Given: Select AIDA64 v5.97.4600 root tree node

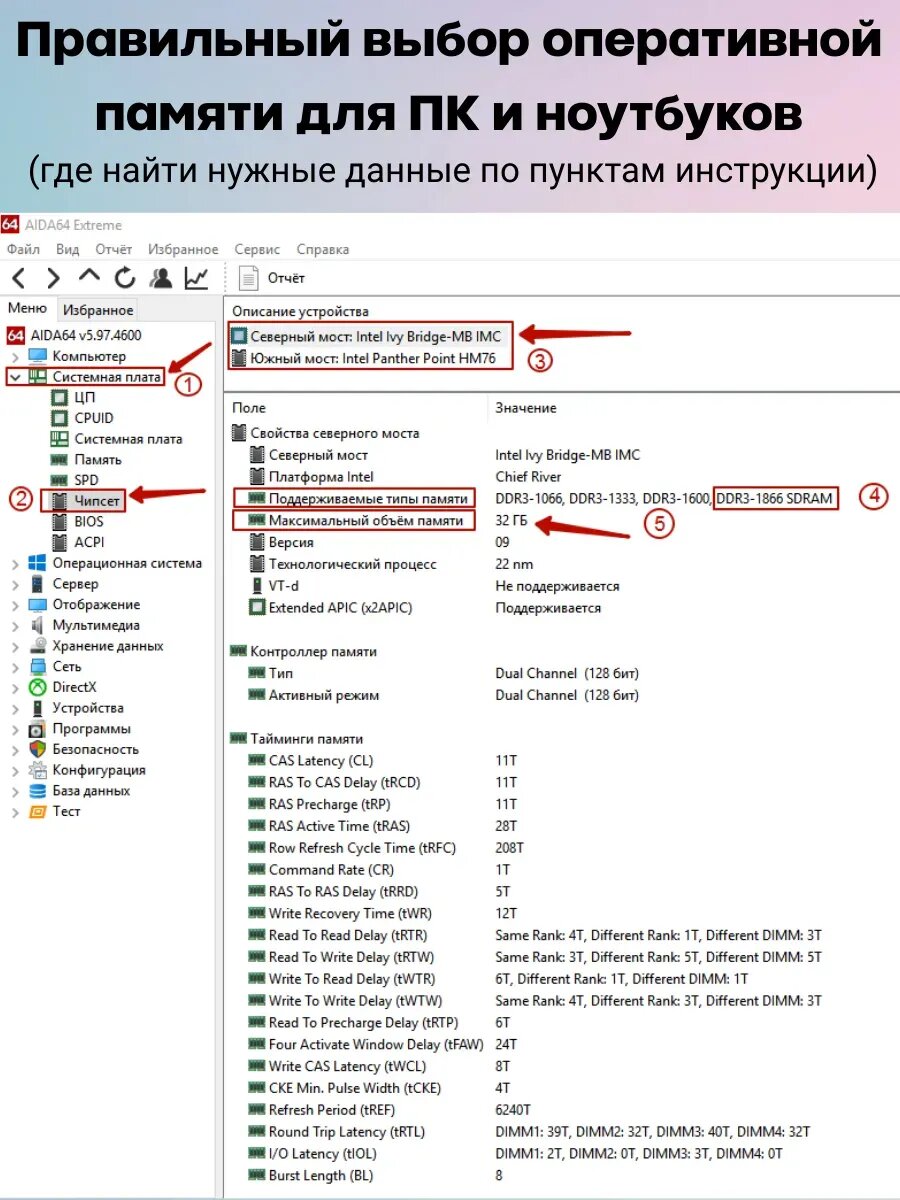Looking at the screenshot, I should (x=75, y=335).
